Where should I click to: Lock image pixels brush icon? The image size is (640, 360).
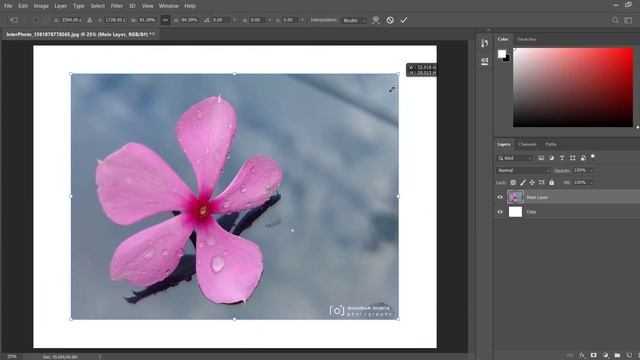point(523,182)
